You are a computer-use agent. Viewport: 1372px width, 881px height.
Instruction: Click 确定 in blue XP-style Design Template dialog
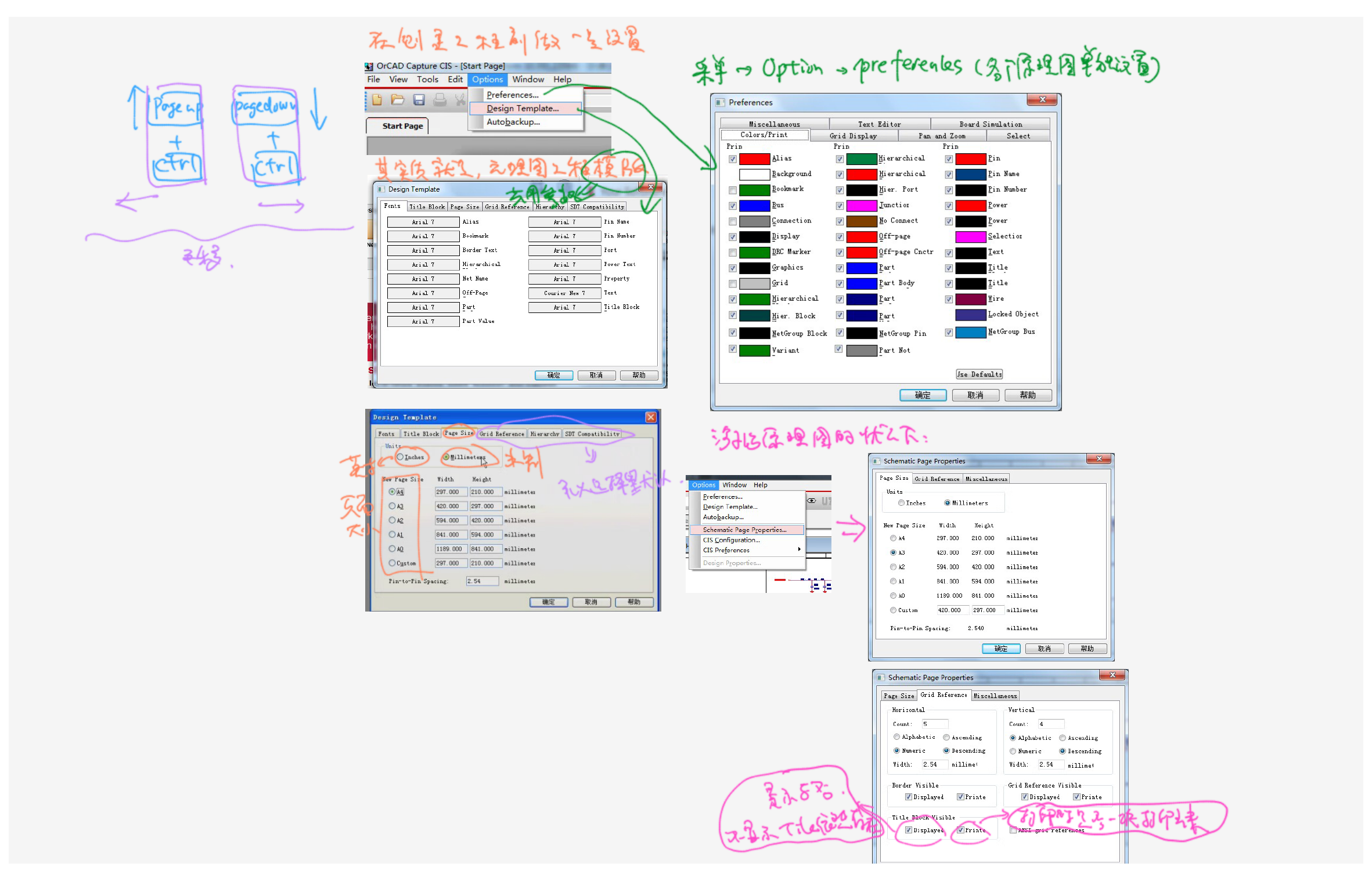click(x=548, y=602)
